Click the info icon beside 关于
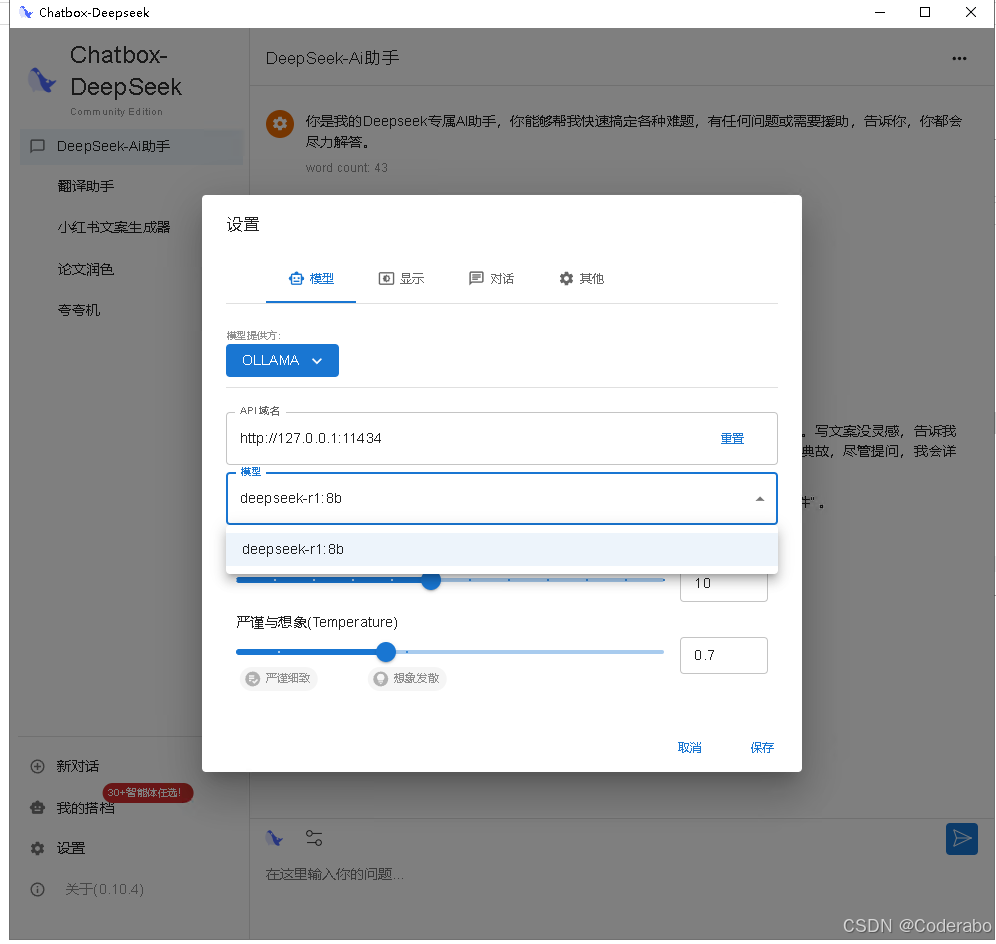 point(37,889)
